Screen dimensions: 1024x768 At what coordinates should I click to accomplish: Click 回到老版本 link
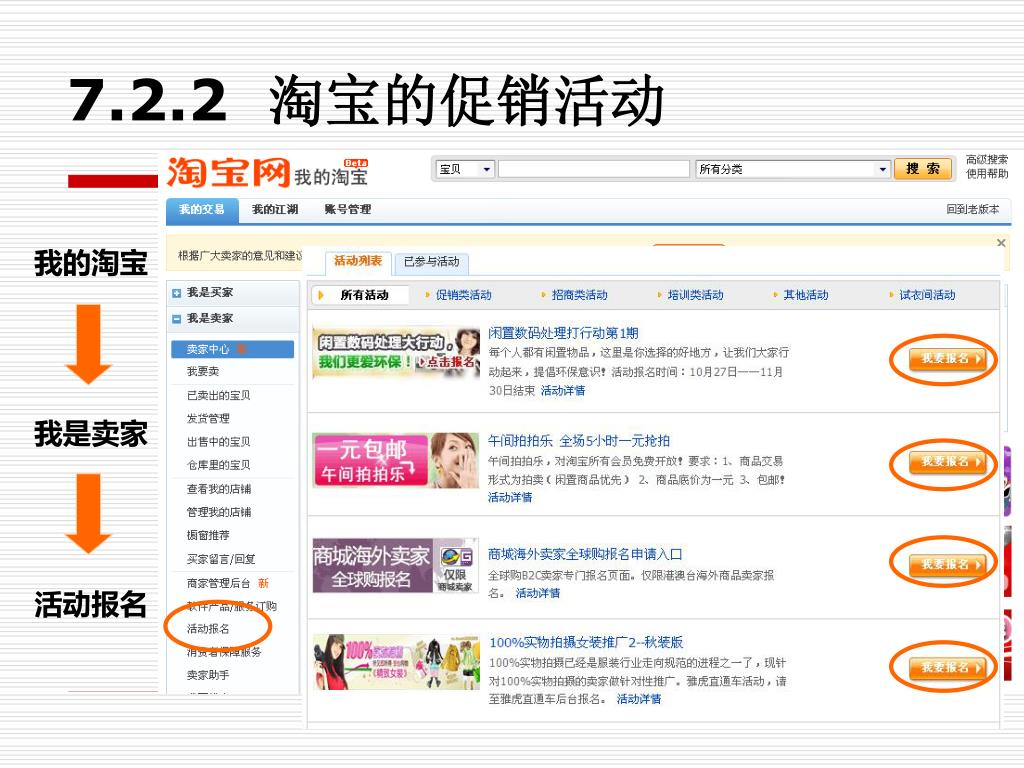972,210
